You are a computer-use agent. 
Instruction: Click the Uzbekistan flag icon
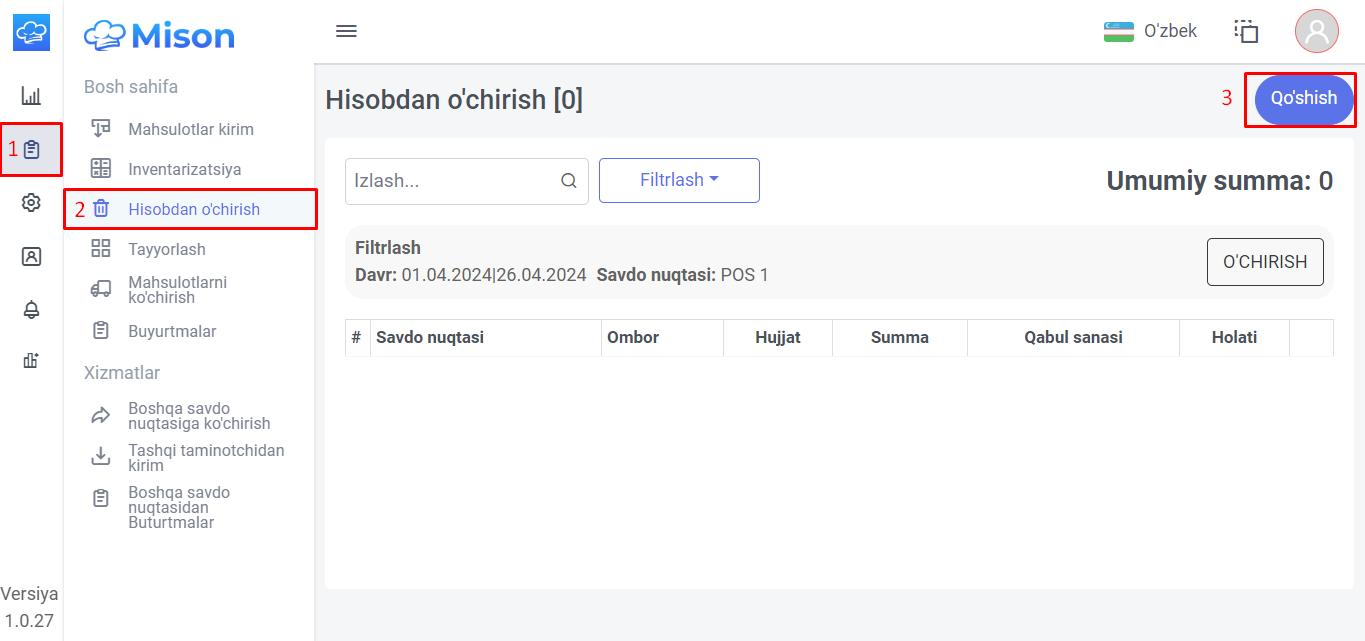click(x=1119, y=31)
